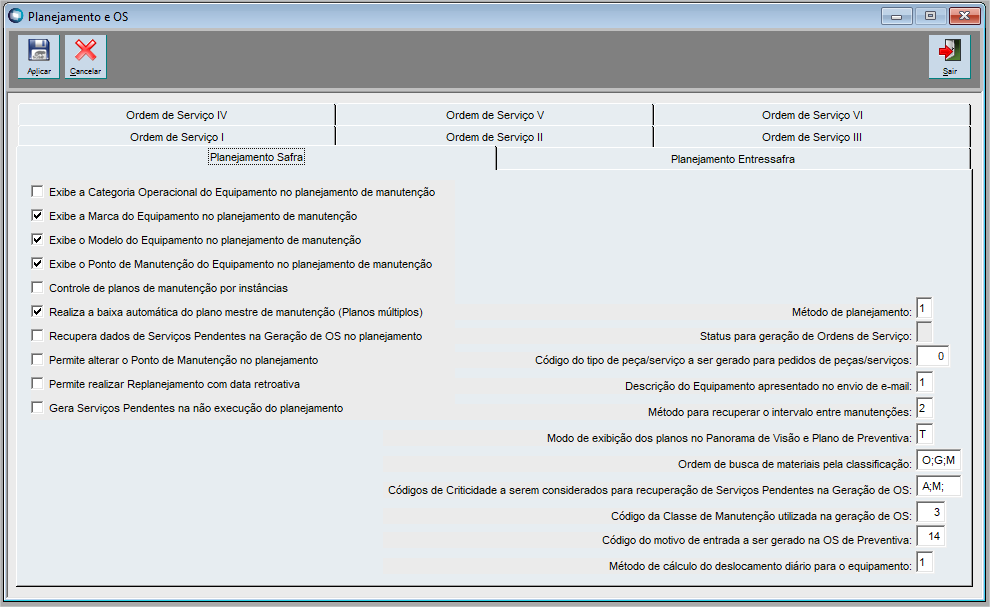
Task: Enable Exibe a Categoria Operacional checkbox
Action: [x=37, y=191]
